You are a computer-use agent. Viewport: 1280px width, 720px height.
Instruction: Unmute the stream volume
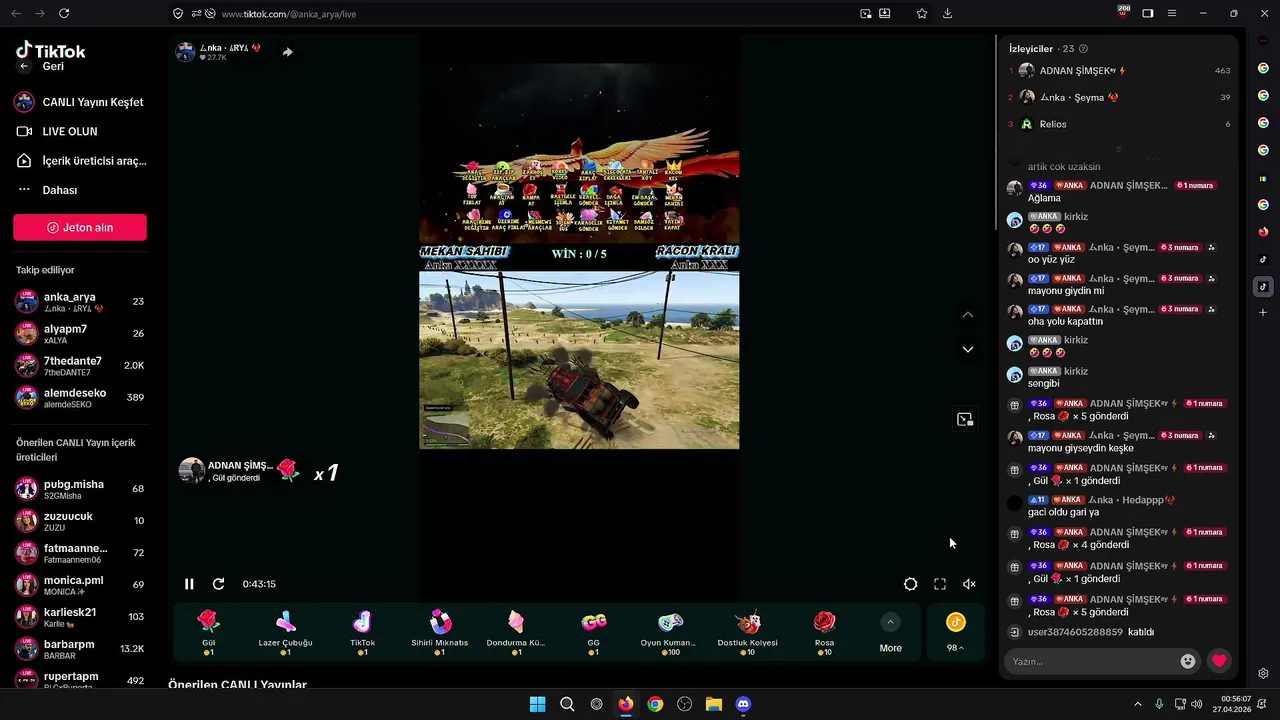[969, 584]
